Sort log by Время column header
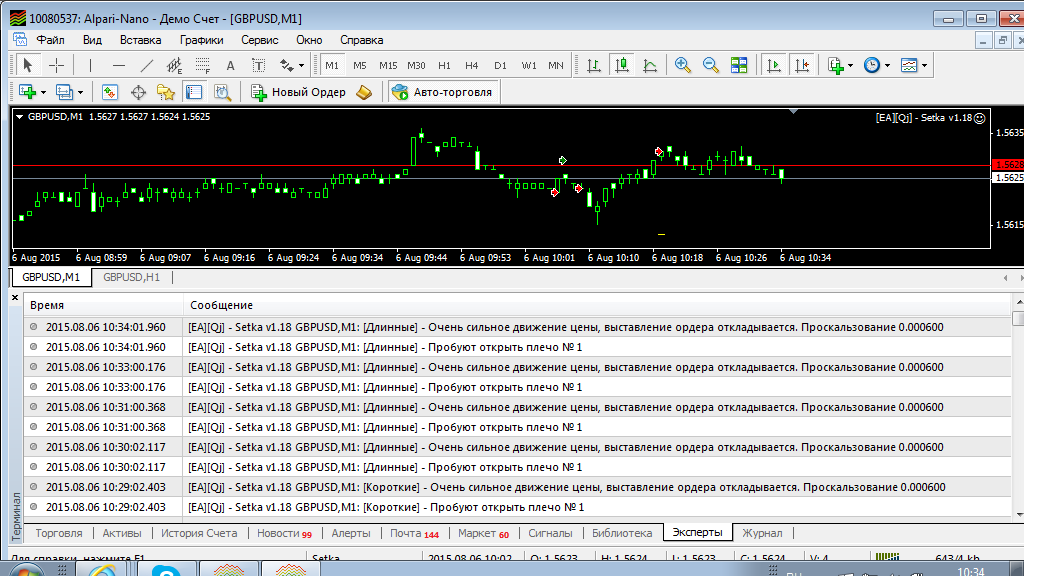Viewport: 1040px width, 576px height. pyautogui.click(x=103, y=305)
